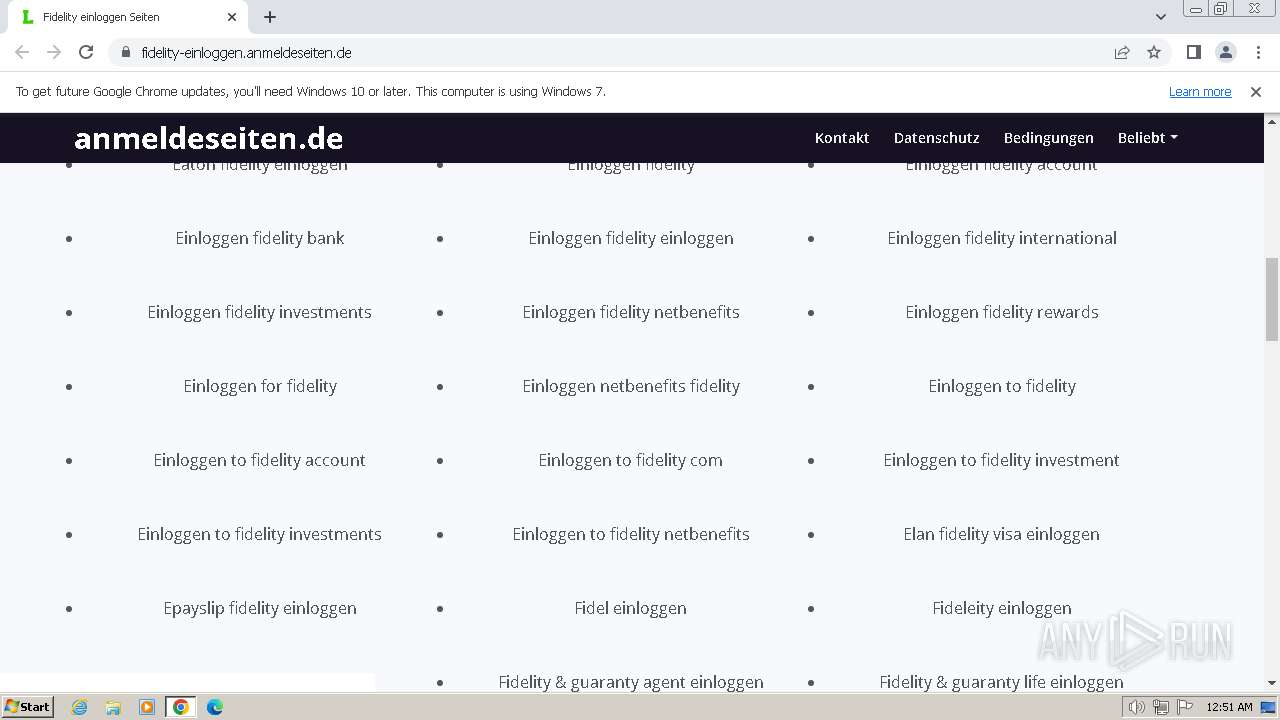Screen dimensions: 1280x720
Task: Open Einloggen to fidelity com link
Action: pyautogui.click(x=631, y=460)
